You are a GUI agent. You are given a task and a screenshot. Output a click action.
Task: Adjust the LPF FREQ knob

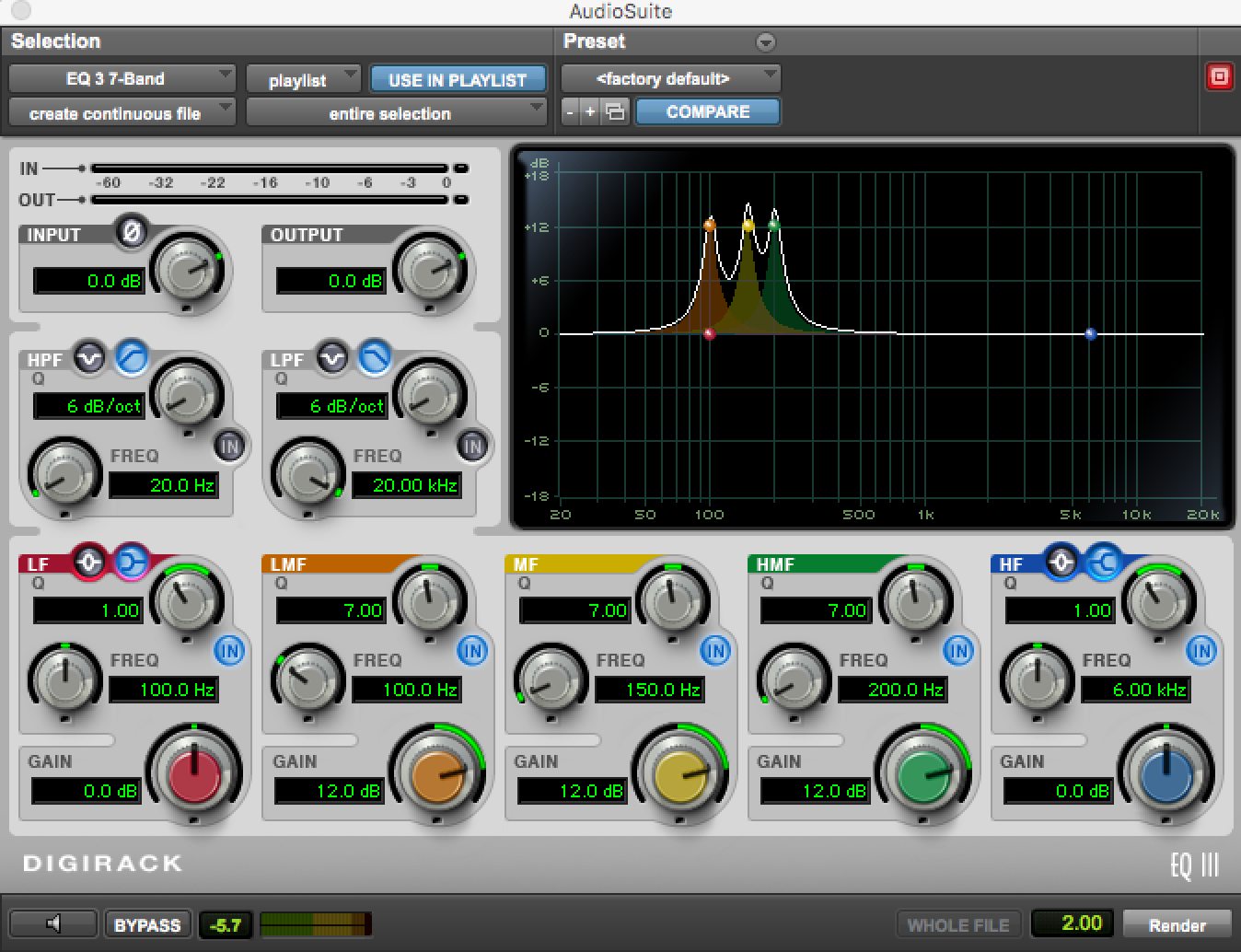coord(307,475)
